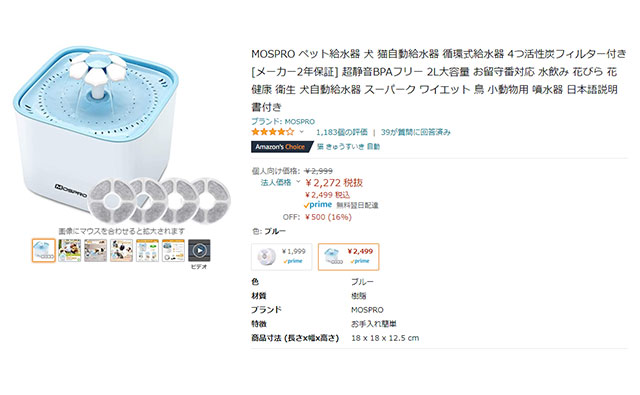Open the star rating dropdown arrow

pyautogui.click(x=302, y=132)
